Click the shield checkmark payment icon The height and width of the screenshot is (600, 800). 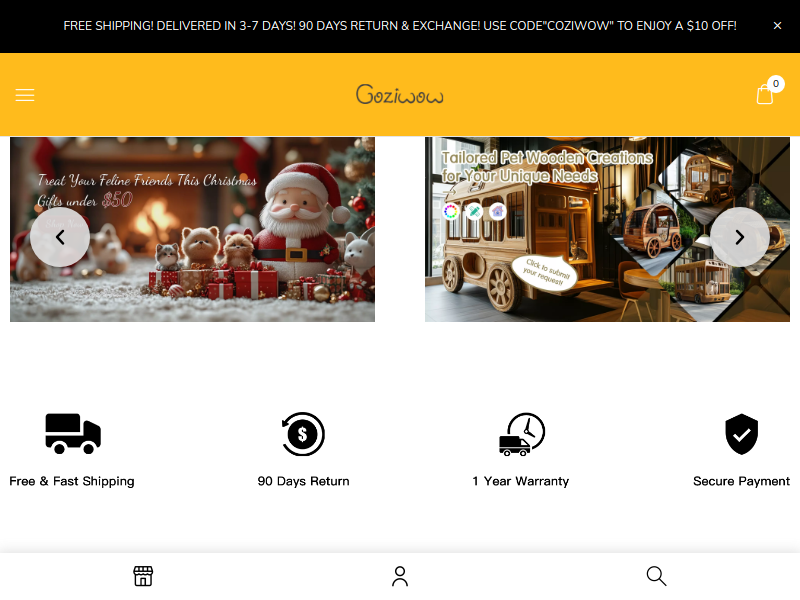pos(741,434)
